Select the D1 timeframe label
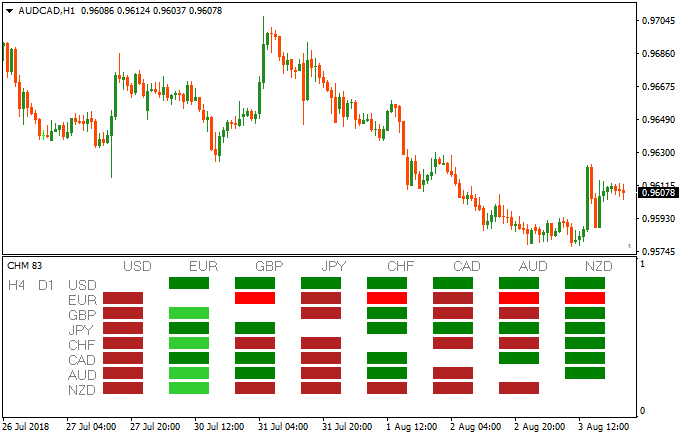The image size is (679, 438). click(x=46, y=285)
